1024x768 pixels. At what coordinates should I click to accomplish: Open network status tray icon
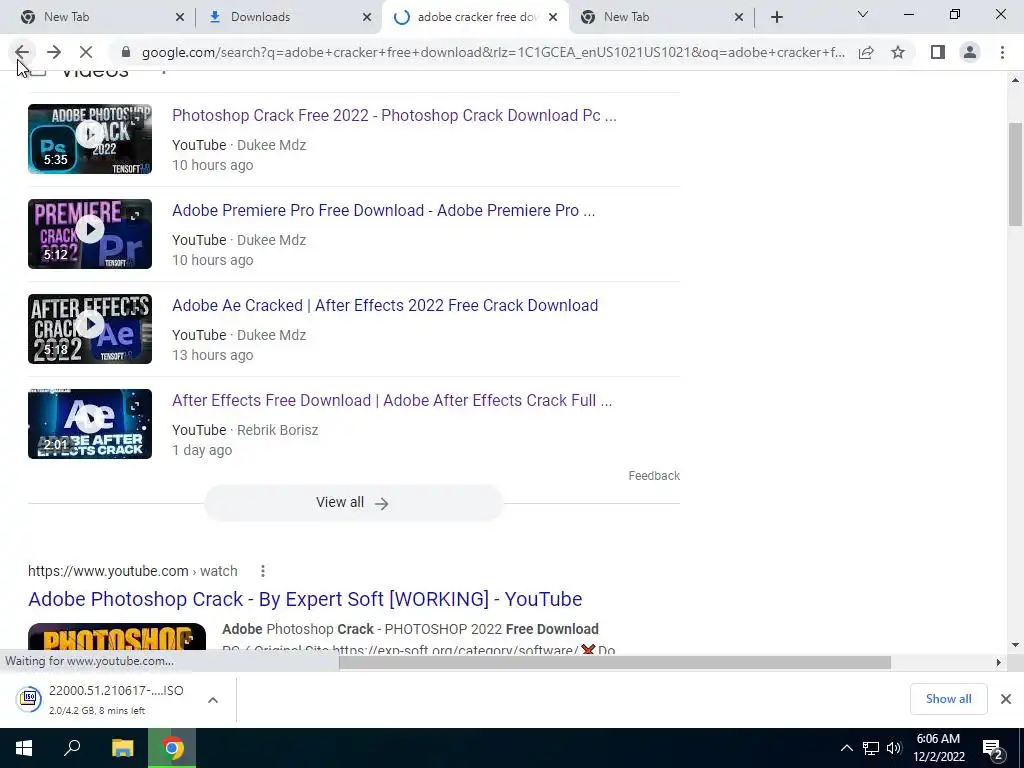pyautogui.click(x=871, y=748)
